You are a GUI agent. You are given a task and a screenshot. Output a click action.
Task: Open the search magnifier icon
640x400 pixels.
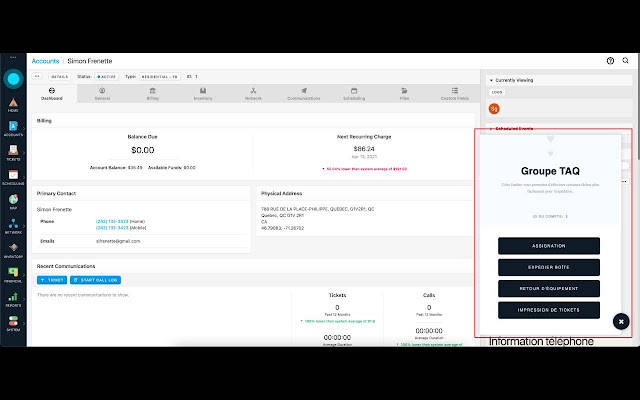(625, 60)
